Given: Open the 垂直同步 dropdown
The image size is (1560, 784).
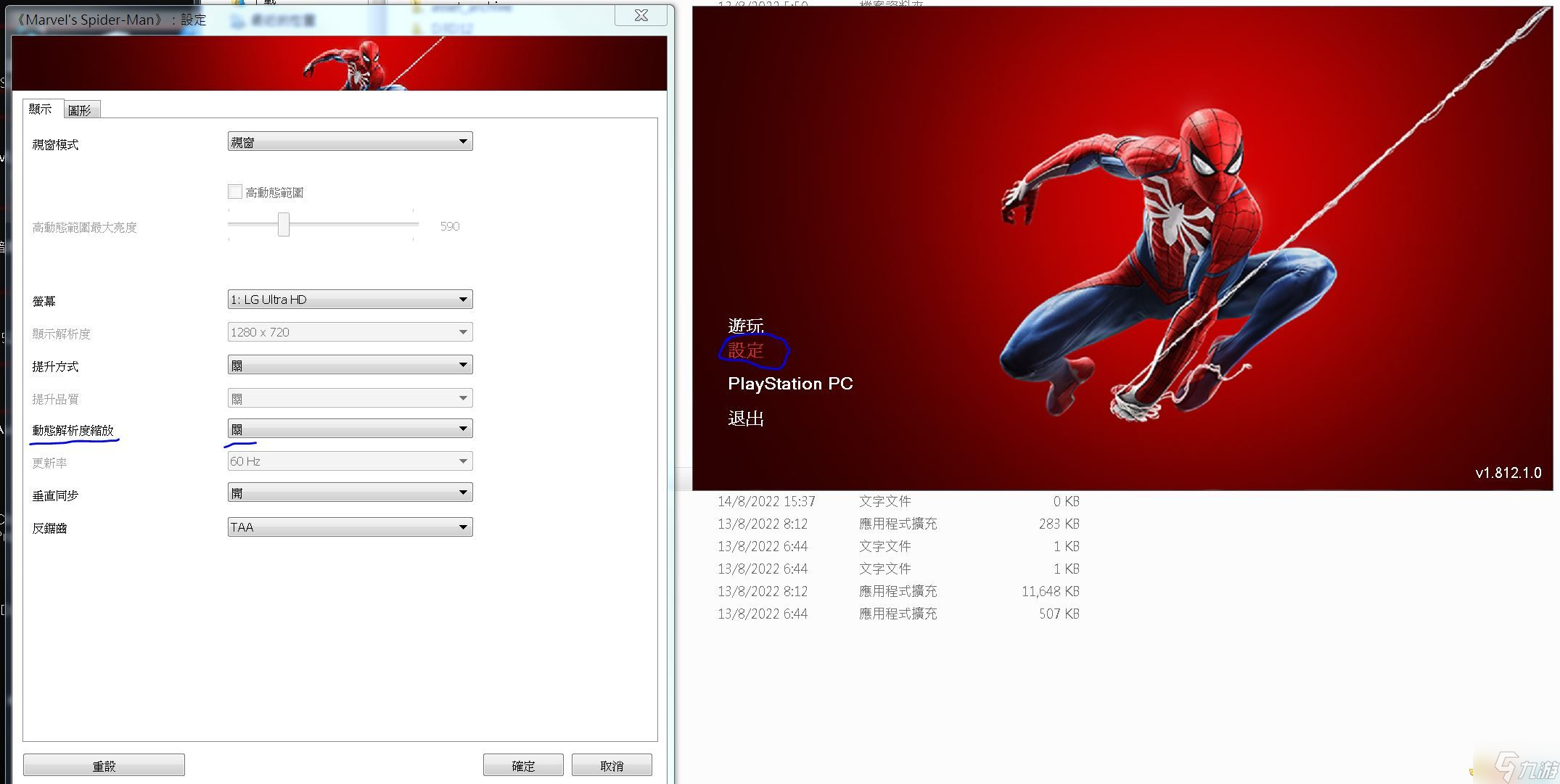Looking at the screenshot, I should pyautogui.click(x=350, y=493).
